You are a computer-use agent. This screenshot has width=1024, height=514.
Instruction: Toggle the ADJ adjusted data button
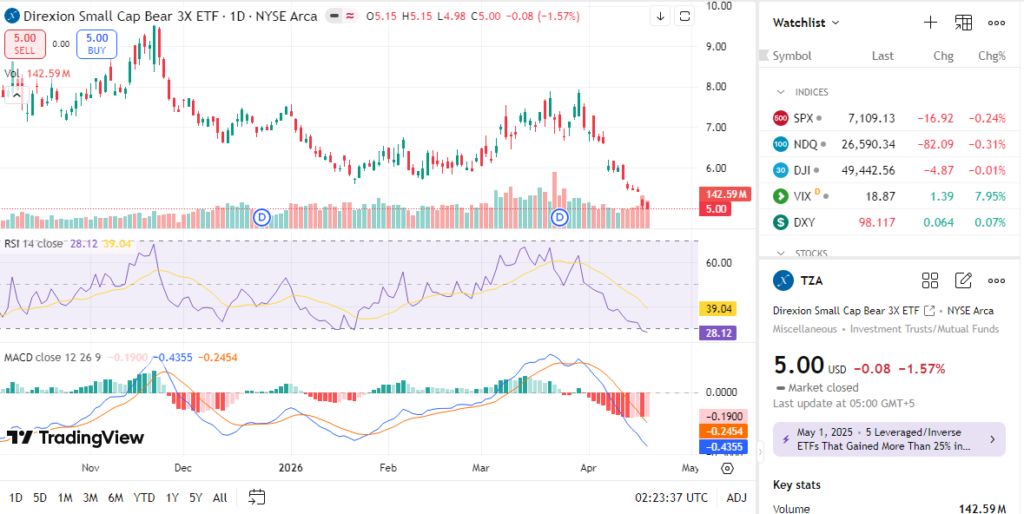(x=736, y=497)
